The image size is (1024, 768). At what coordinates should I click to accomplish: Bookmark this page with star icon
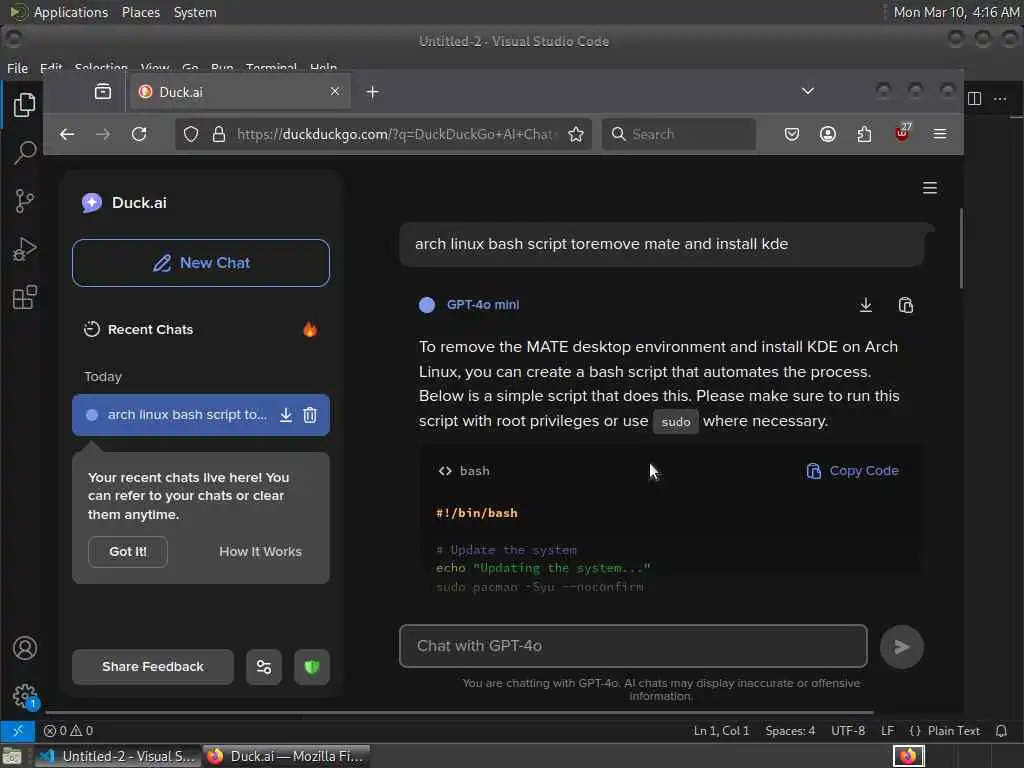pyautogui.click(x=575, y=134)
